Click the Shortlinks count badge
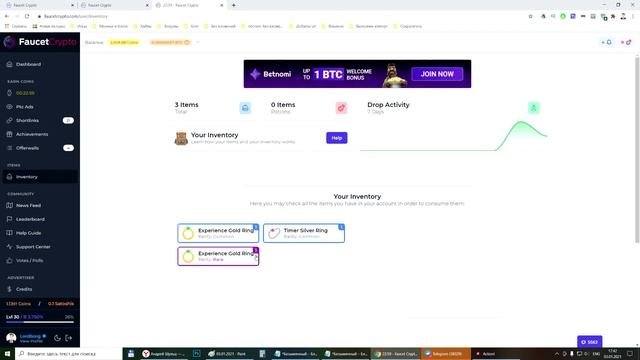The height and width of the screenshot is (360, 640). [x=68, y=120]
